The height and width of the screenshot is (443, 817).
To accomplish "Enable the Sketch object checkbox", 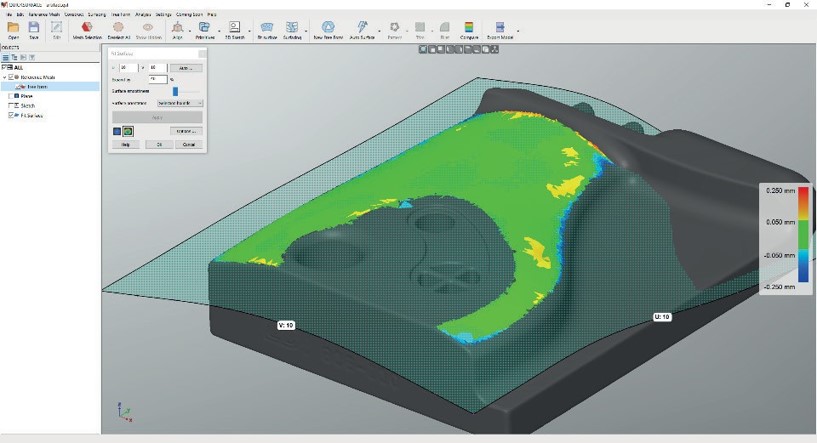I will [x=11, y=106].
